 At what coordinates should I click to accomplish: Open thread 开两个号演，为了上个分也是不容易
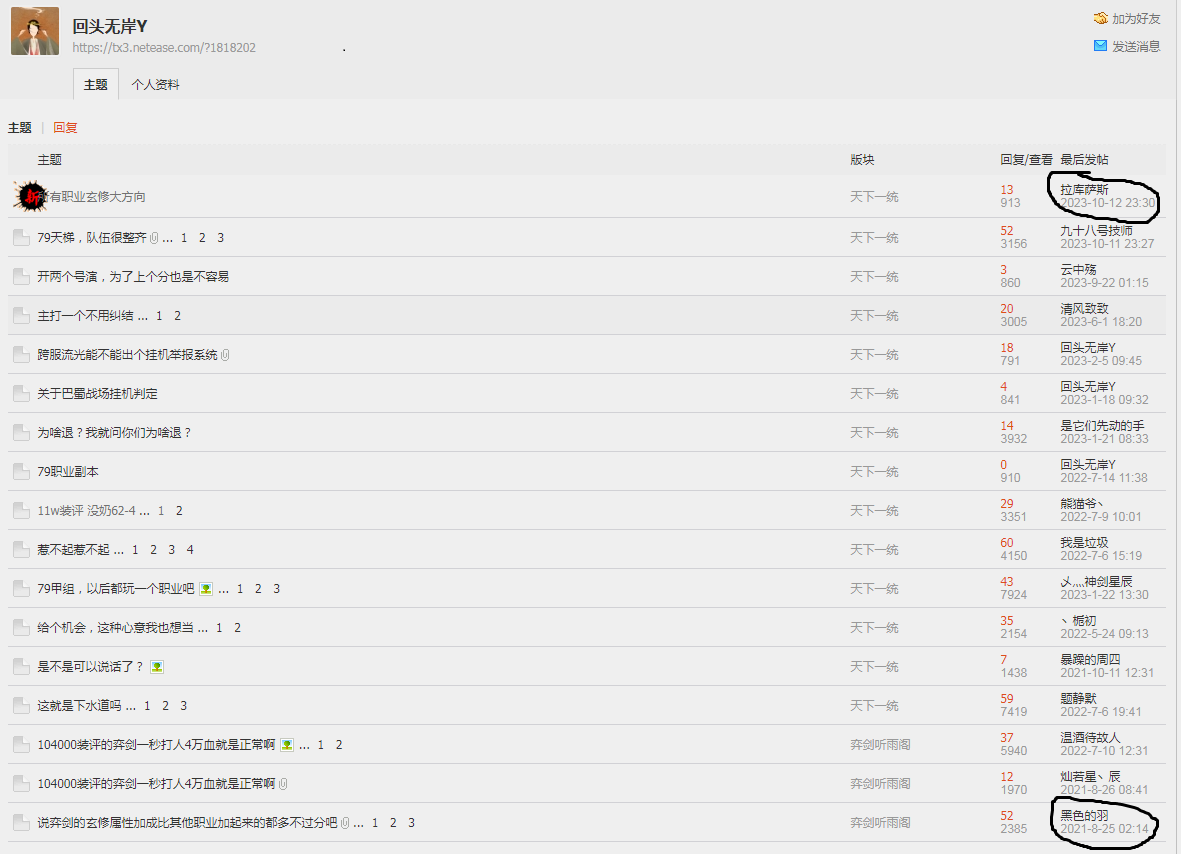(x=133, y=277)
